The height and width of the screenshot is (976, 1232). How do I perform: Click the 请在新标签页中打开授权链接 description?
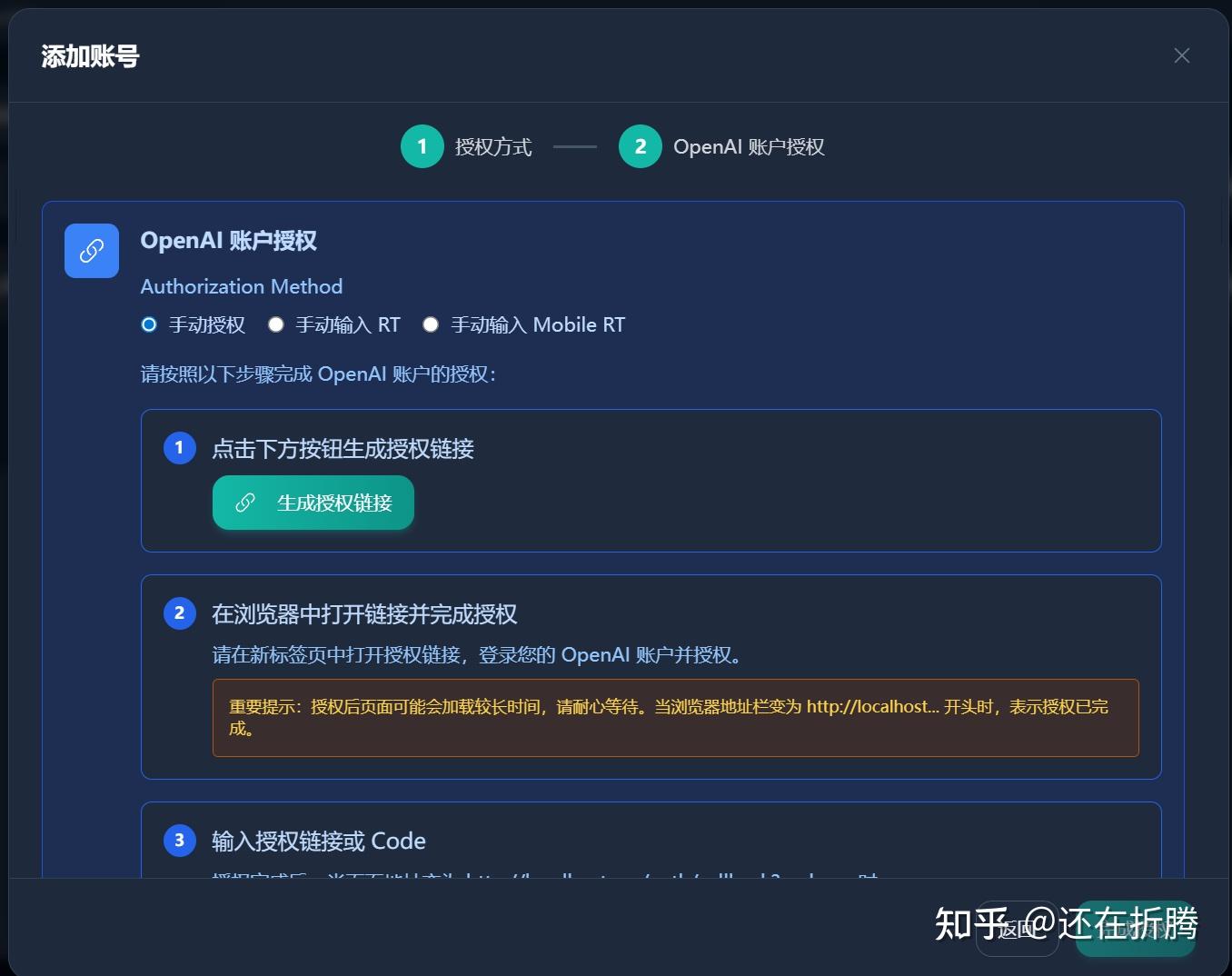(x=478, y=655)
